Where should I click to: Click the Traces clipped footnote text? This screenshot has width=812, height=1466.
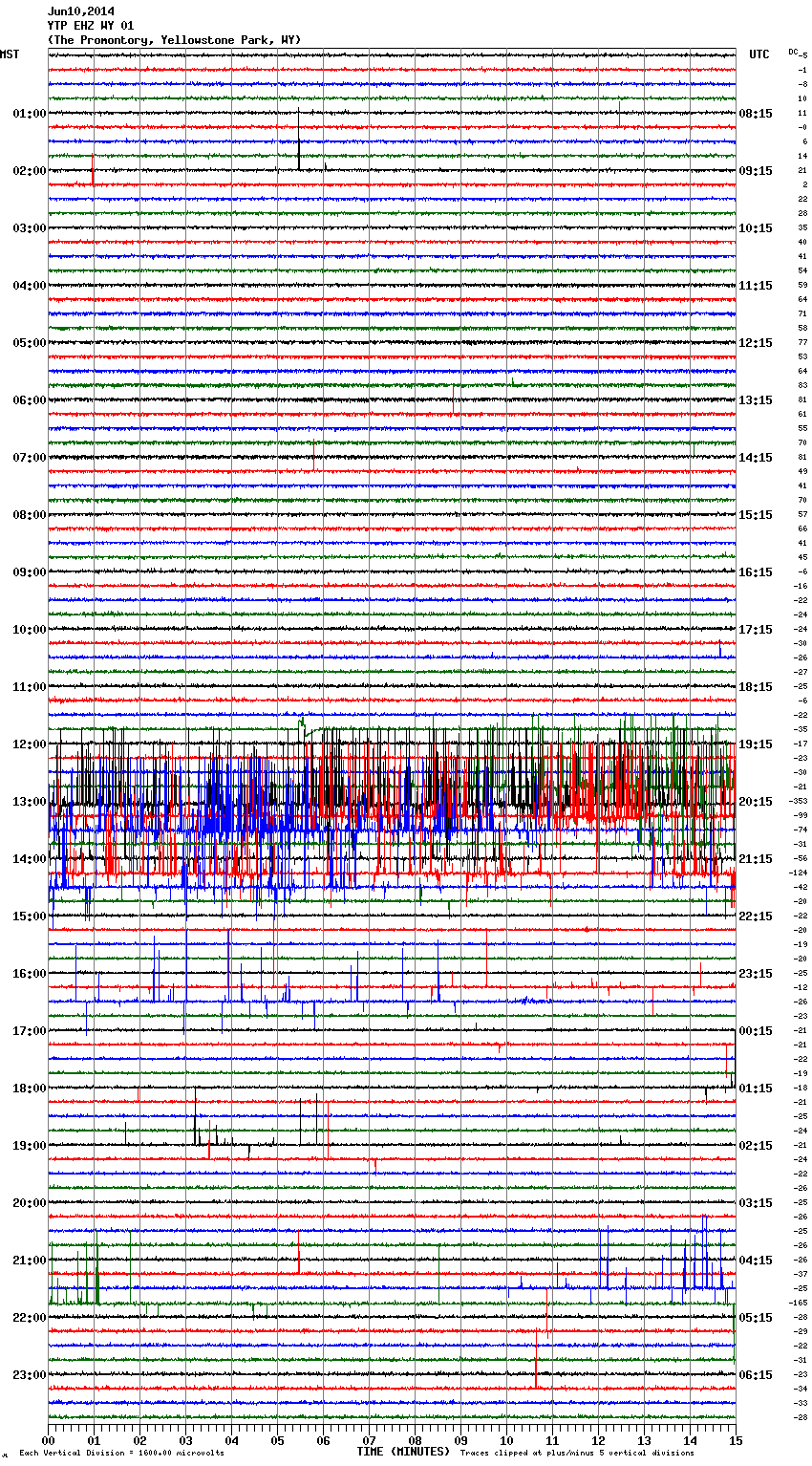pyautogui.click(x=577, y=1453)
